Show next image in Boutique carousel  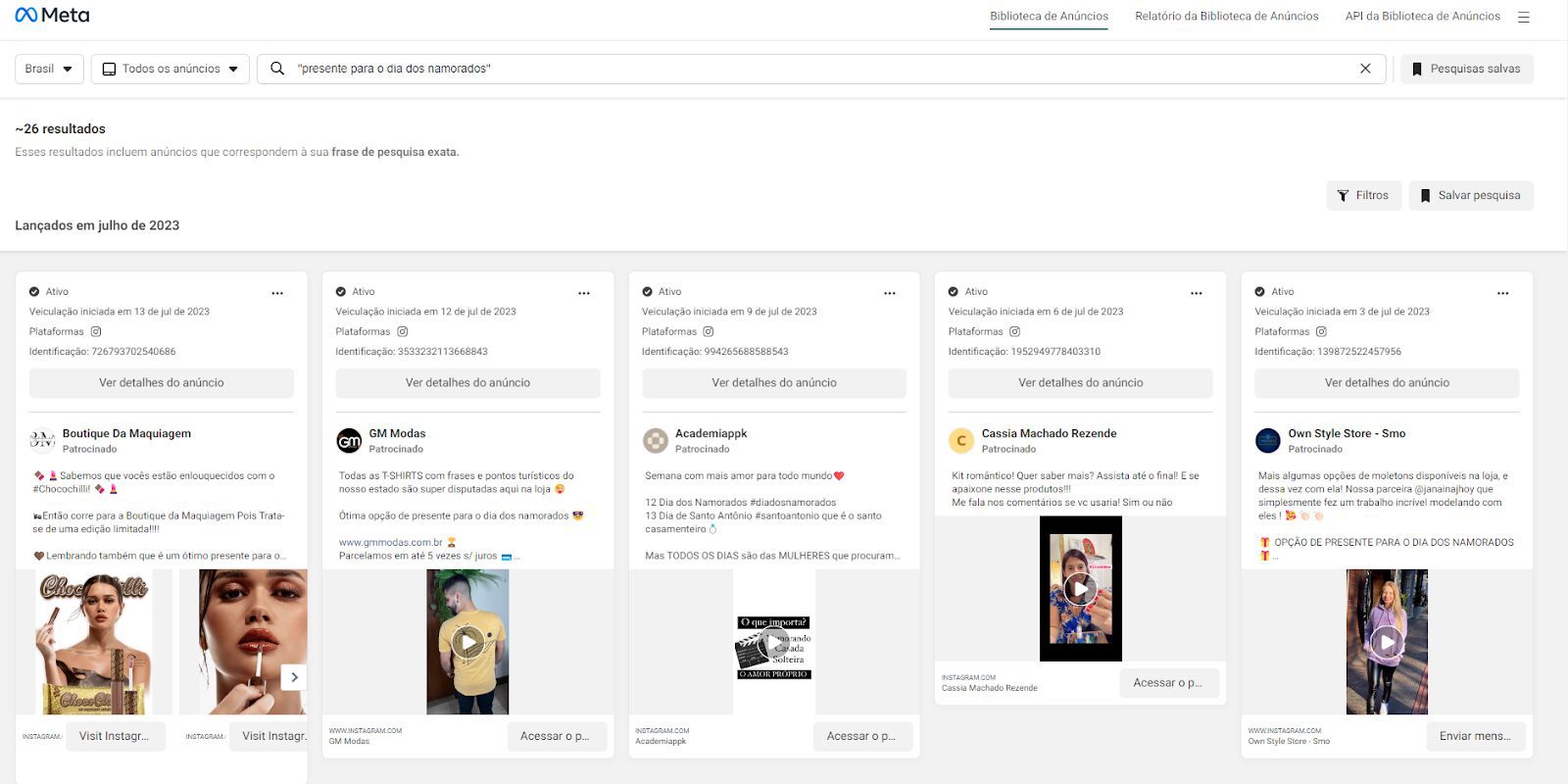tap(294, 676)
